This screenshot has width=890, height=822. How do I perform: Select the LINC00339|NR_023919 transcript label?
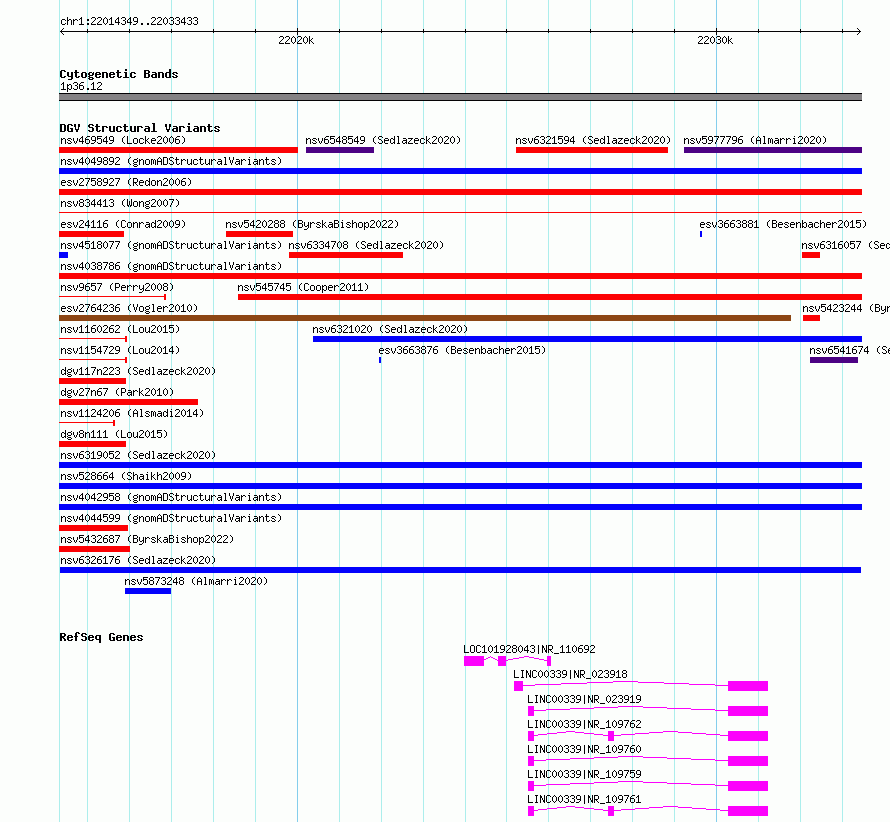(x=585, y=699)
